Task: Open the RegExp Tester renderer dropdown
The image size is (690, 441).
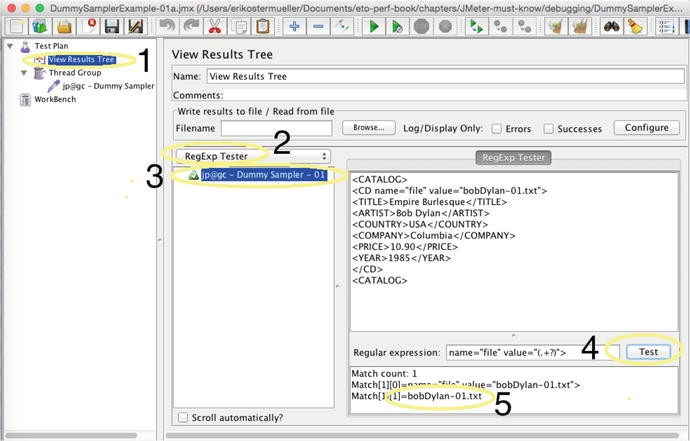Action: pyautogui.click(x=253, y=156)
